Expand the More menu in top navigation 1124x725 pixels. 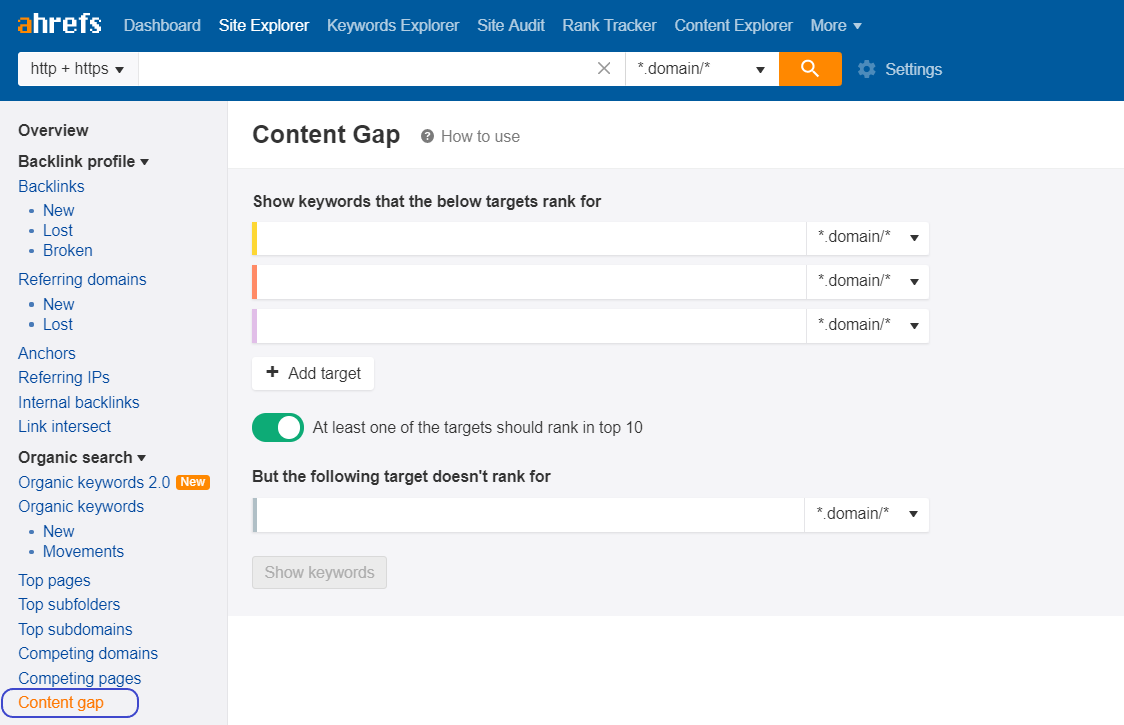click(x=836, y=25)
